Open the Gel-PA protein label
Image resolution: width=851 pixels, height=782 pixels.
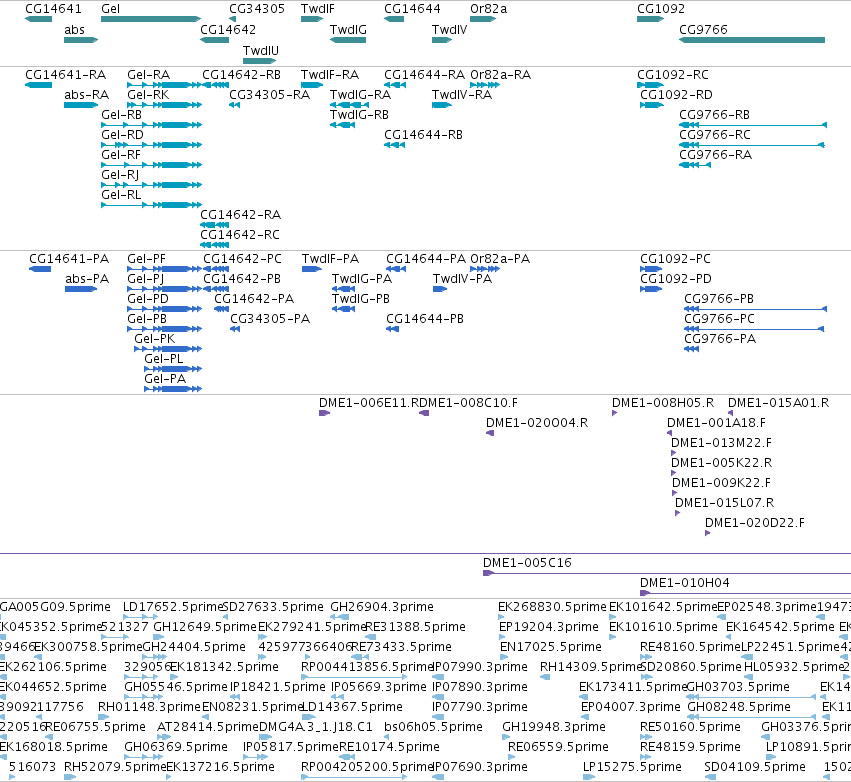click(x=165, y=378)
